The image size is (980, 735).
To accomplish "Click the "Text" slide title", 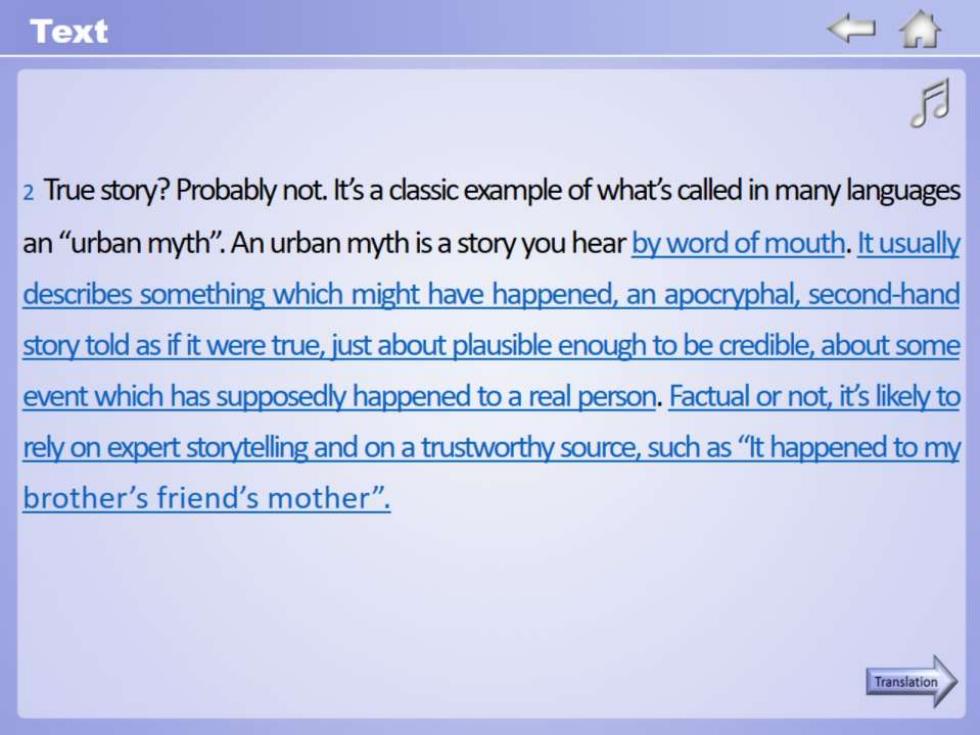I will (x=68, y=31).
